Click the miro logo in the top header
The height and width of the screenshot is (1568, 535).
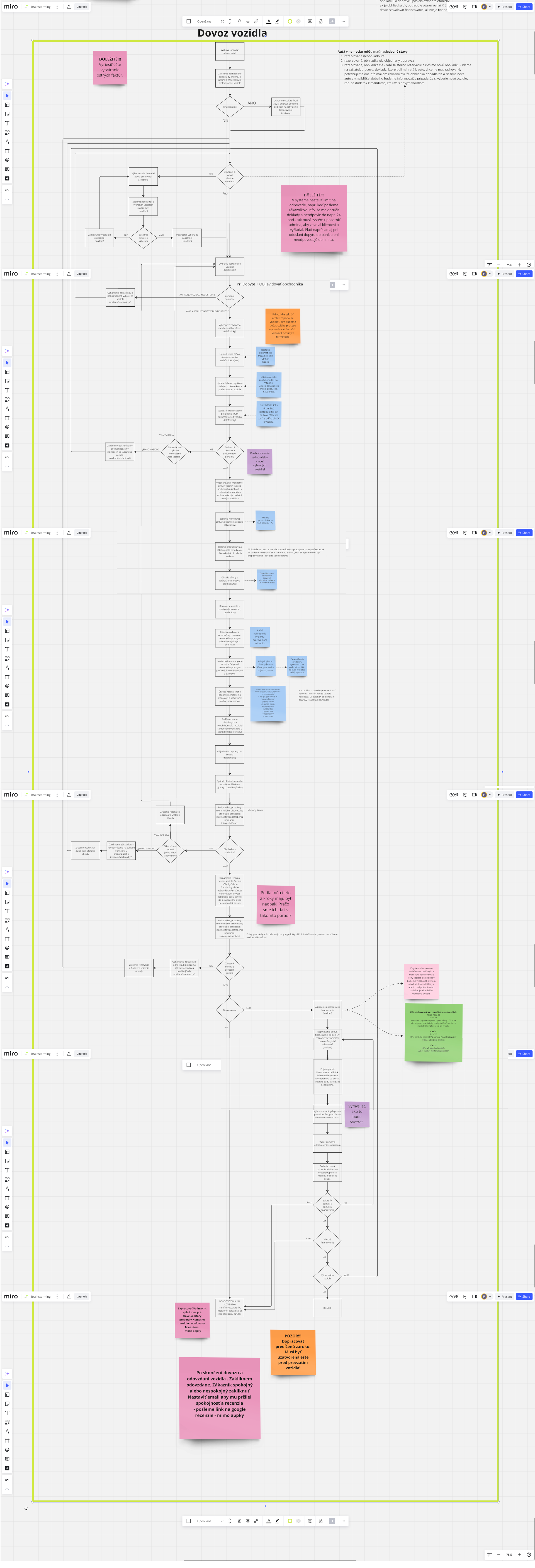tap(11, 7)
